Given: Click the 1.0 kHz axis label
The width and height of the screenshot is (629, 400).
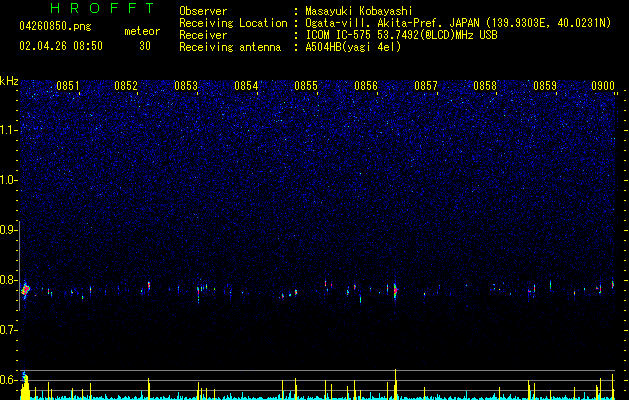Looking at the screenshot, I should coord(8,180).
